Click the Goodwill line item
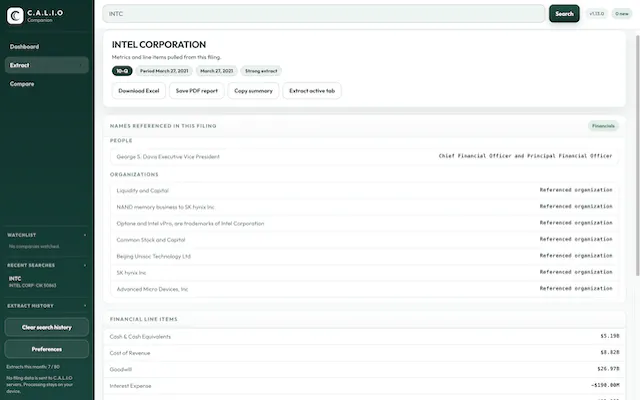Screen dimensions: 640x400 click(x=364, y=369)
